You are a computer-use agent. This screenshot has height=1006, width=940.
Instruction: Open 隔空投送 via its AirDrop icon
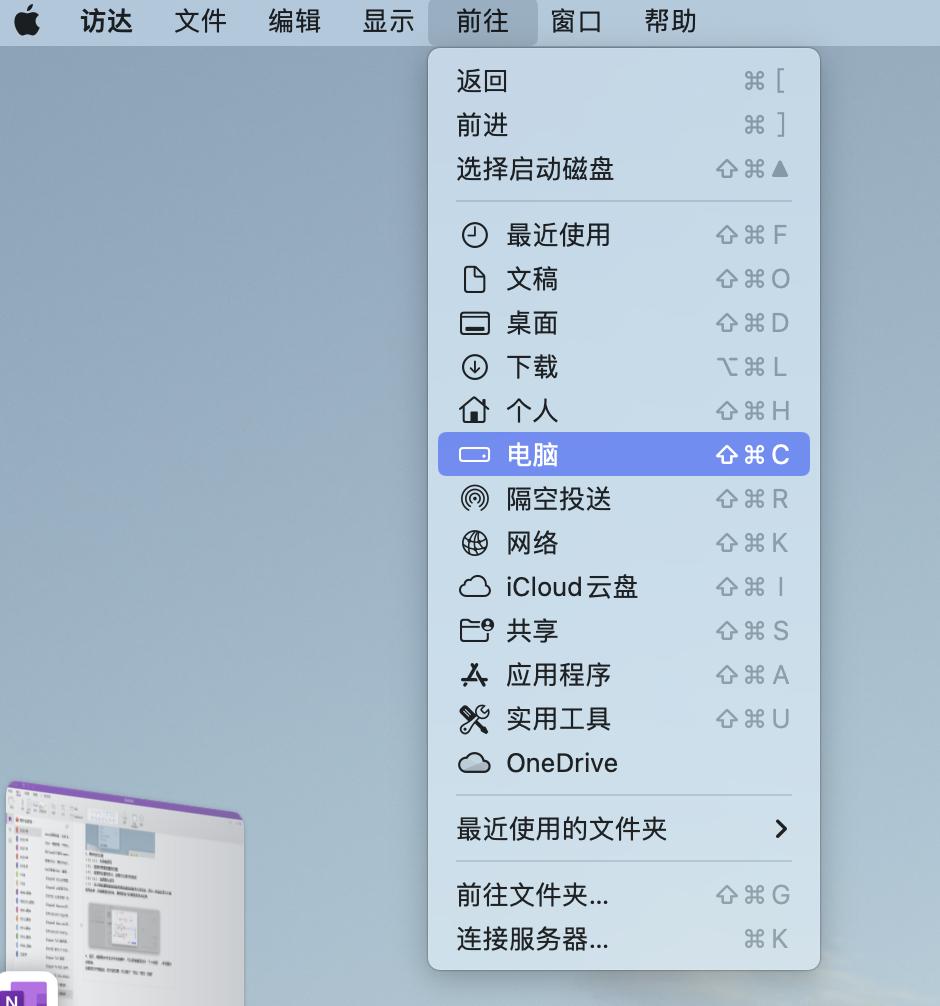[474, 499]
